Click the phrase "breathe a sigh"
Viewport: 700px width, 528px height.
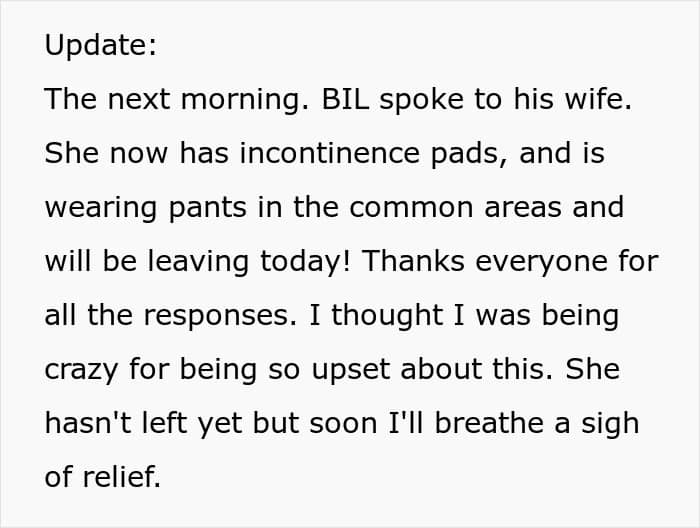tap(537, 424)
